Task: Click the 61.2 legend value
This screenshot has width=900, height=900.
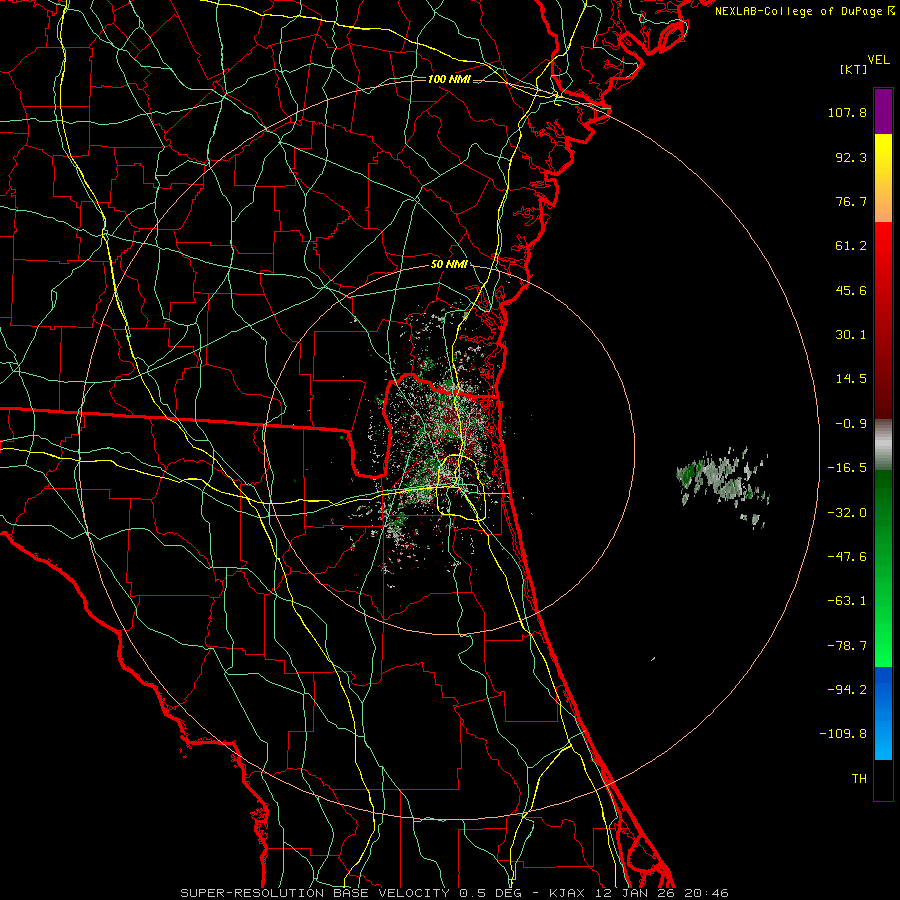Action: click(x=851, y=246)
